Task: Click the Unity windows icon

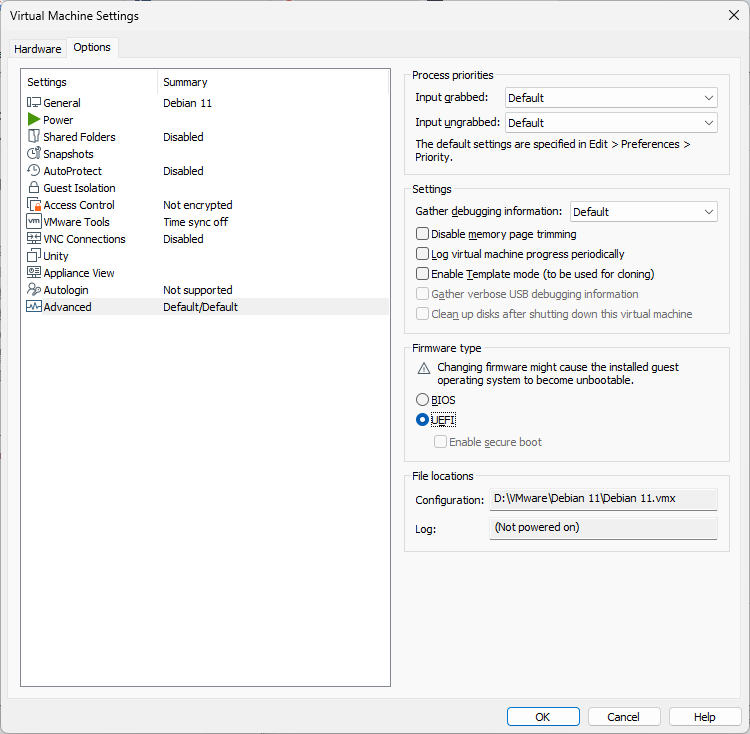Action: tap(33, 255)
